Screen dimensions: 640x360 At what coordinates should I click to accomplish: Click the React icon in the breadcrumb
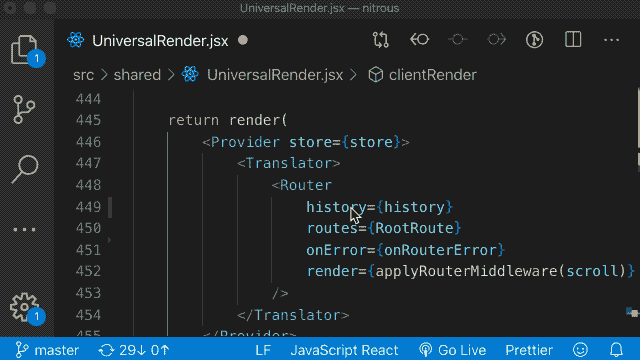tap(190, 75)
